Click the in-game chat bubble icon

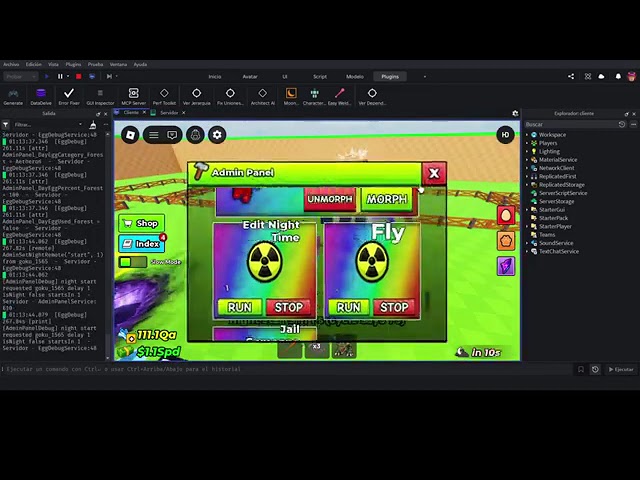pyautogui.click(x=172, y=135)
